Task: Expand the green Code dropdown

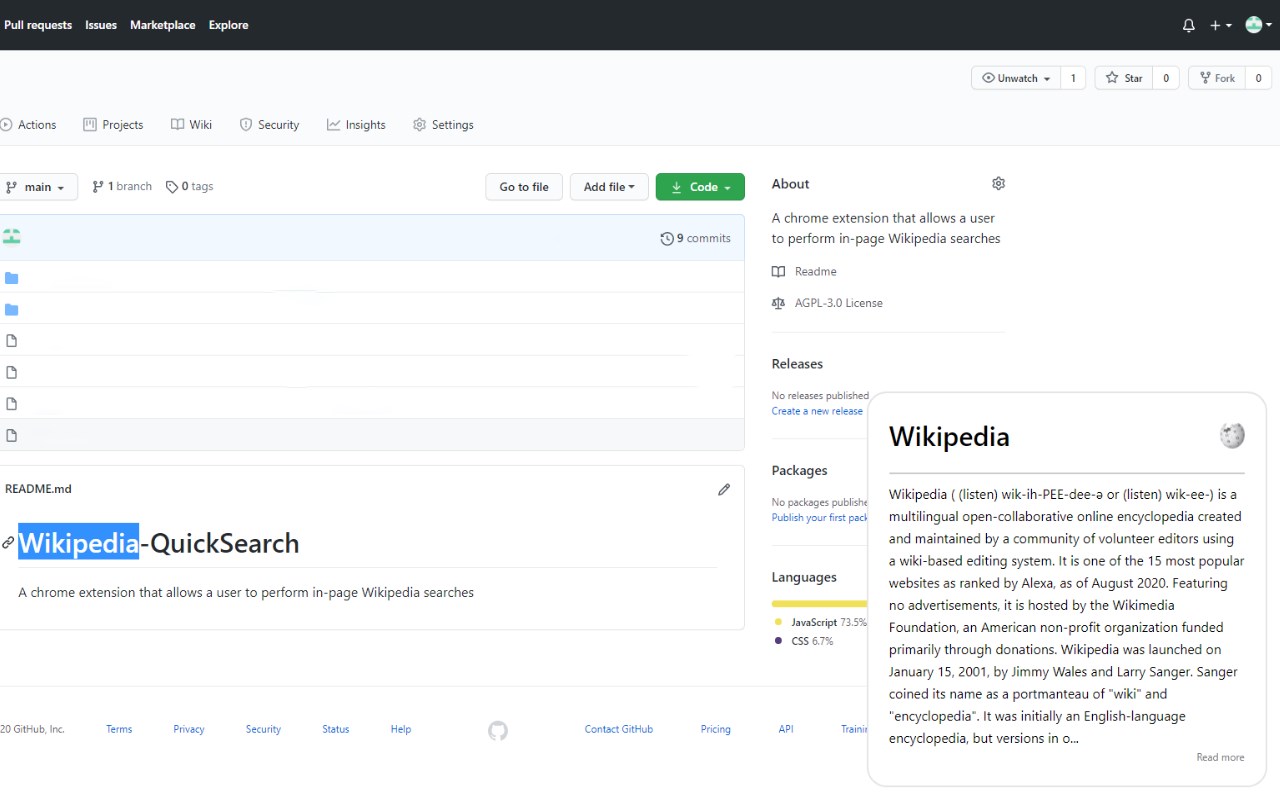Action: click(x=700, y=187)
